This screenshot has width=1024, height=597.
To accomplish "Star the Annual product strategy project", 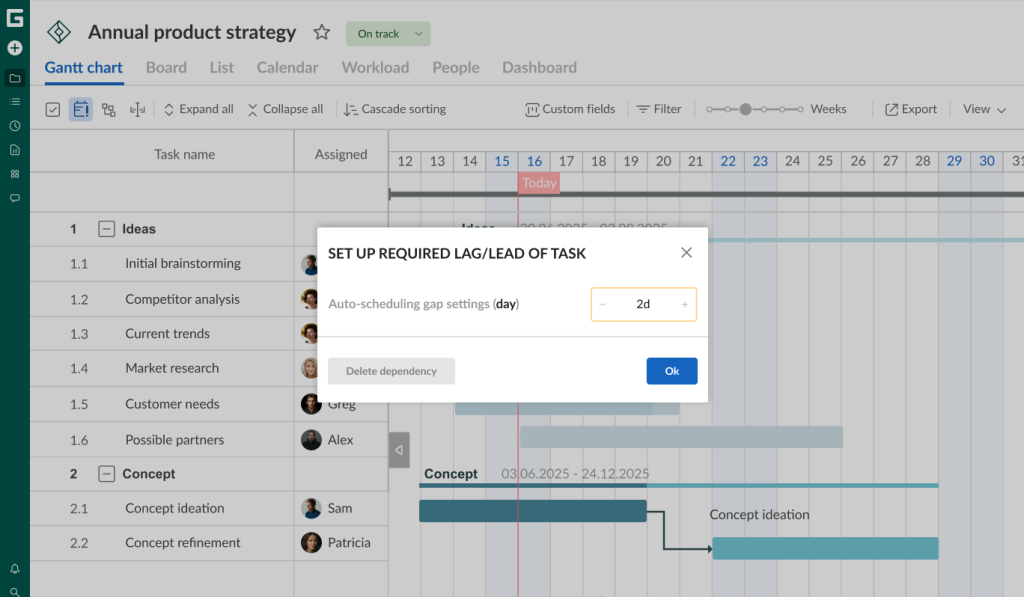I will click(x=321, y=32).
